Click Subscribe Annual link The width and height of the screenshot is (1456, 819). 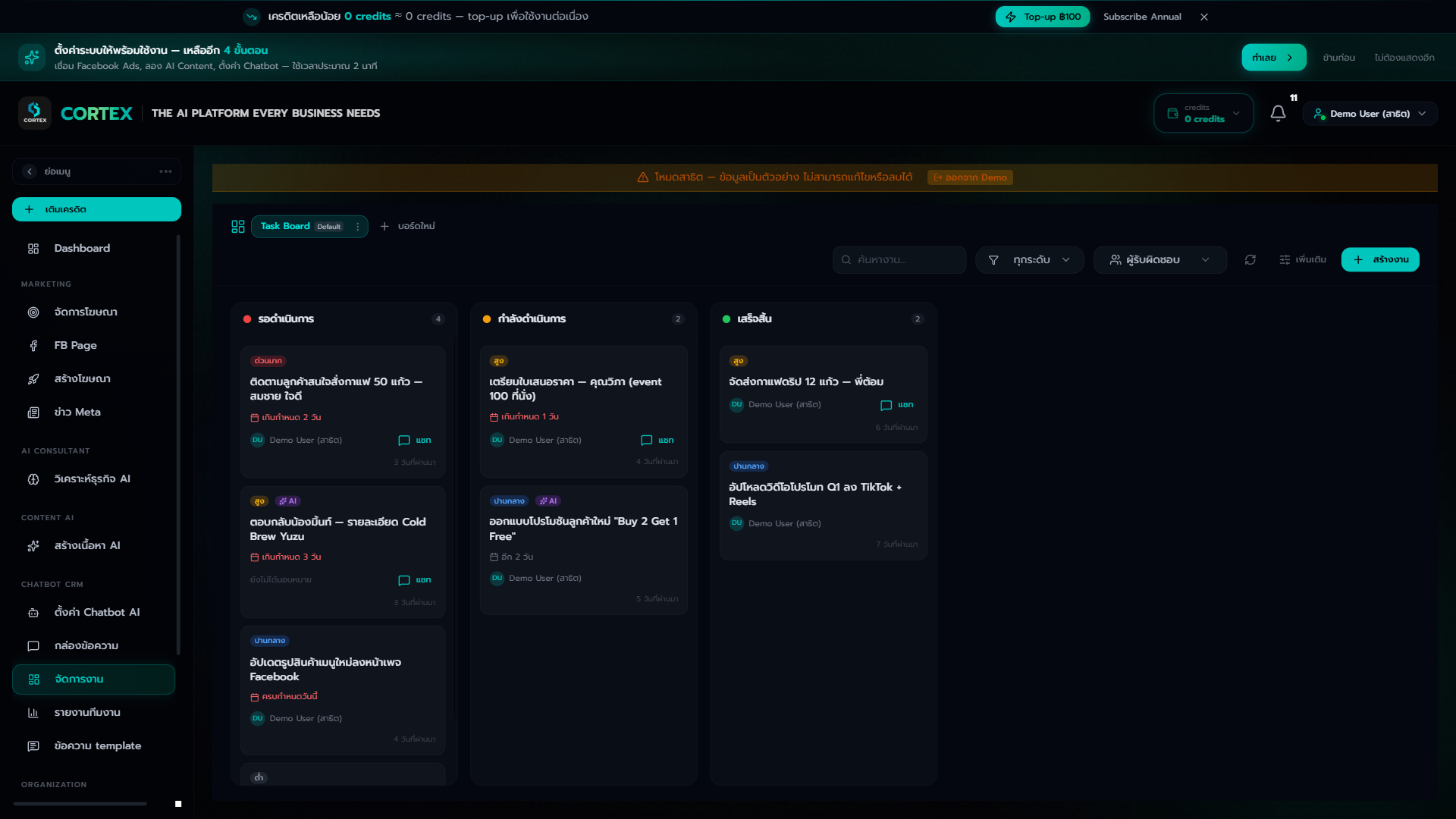[1142, 17]
